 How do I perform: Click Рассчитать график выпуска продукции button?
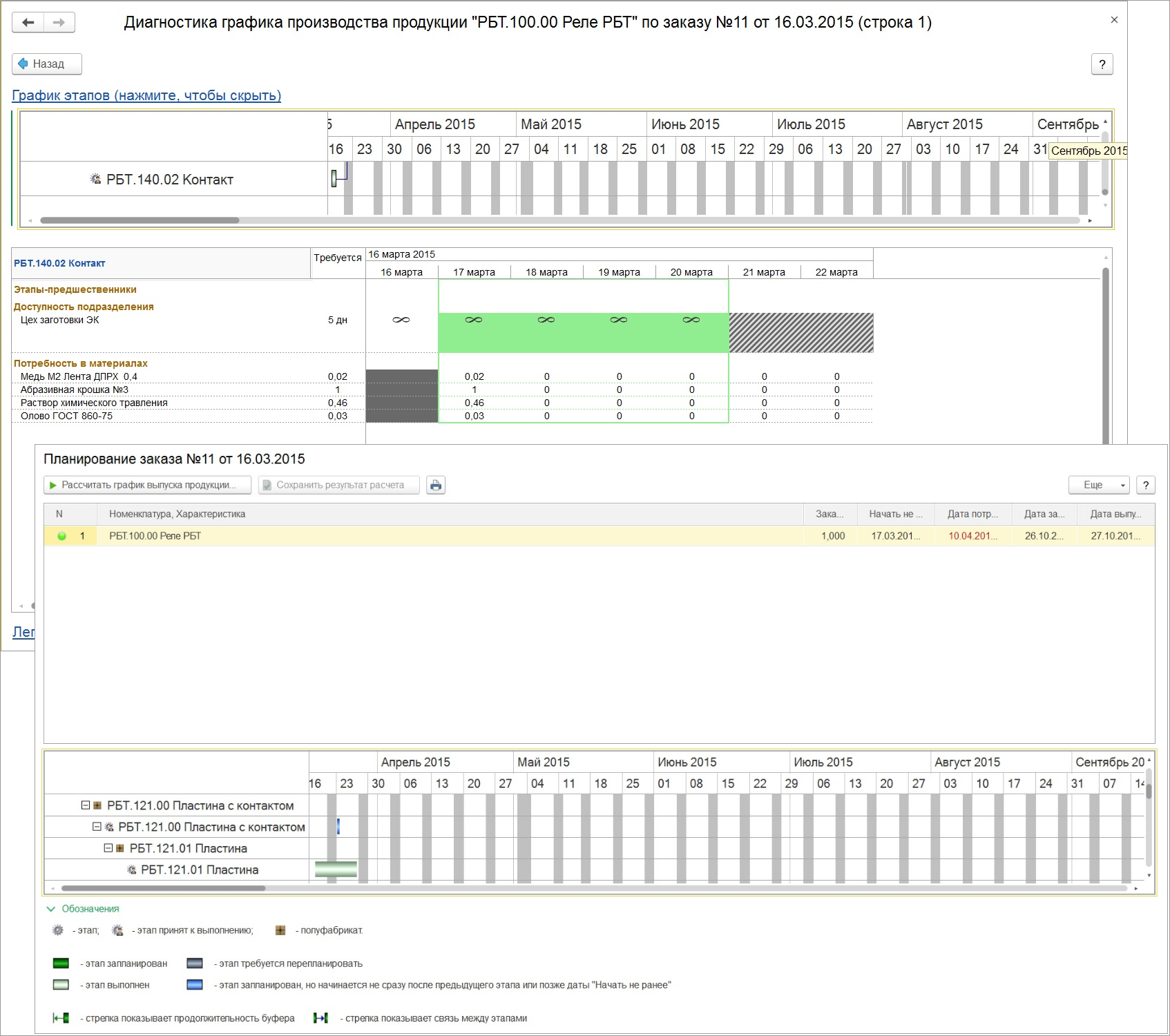(148, 485)
